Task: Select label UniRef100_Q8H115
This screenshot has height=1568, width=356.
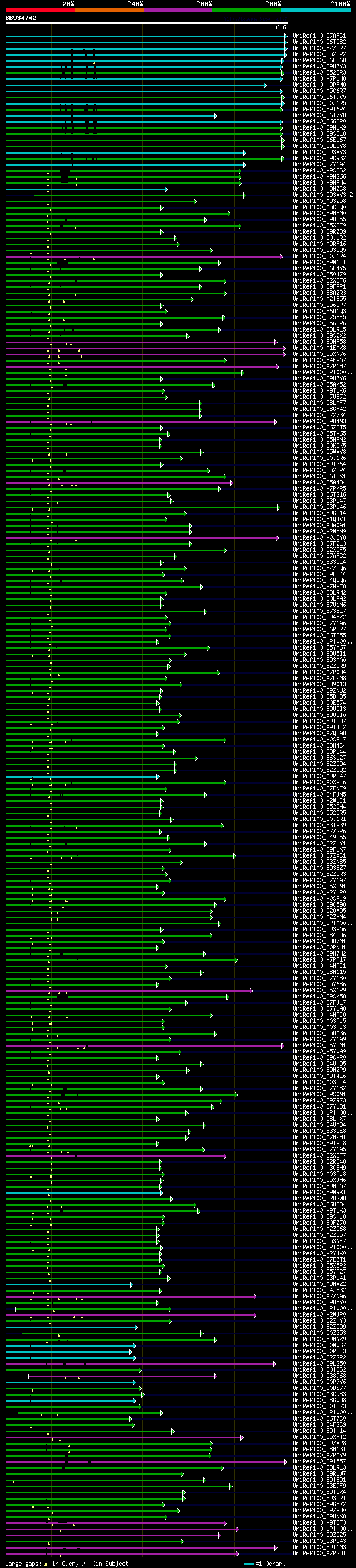Action: (x=319, y=972)
